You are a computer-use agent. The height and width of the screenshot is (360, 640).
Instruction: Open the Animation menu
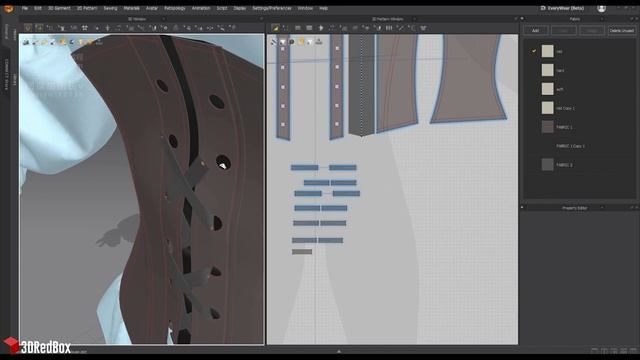(201, 8)
